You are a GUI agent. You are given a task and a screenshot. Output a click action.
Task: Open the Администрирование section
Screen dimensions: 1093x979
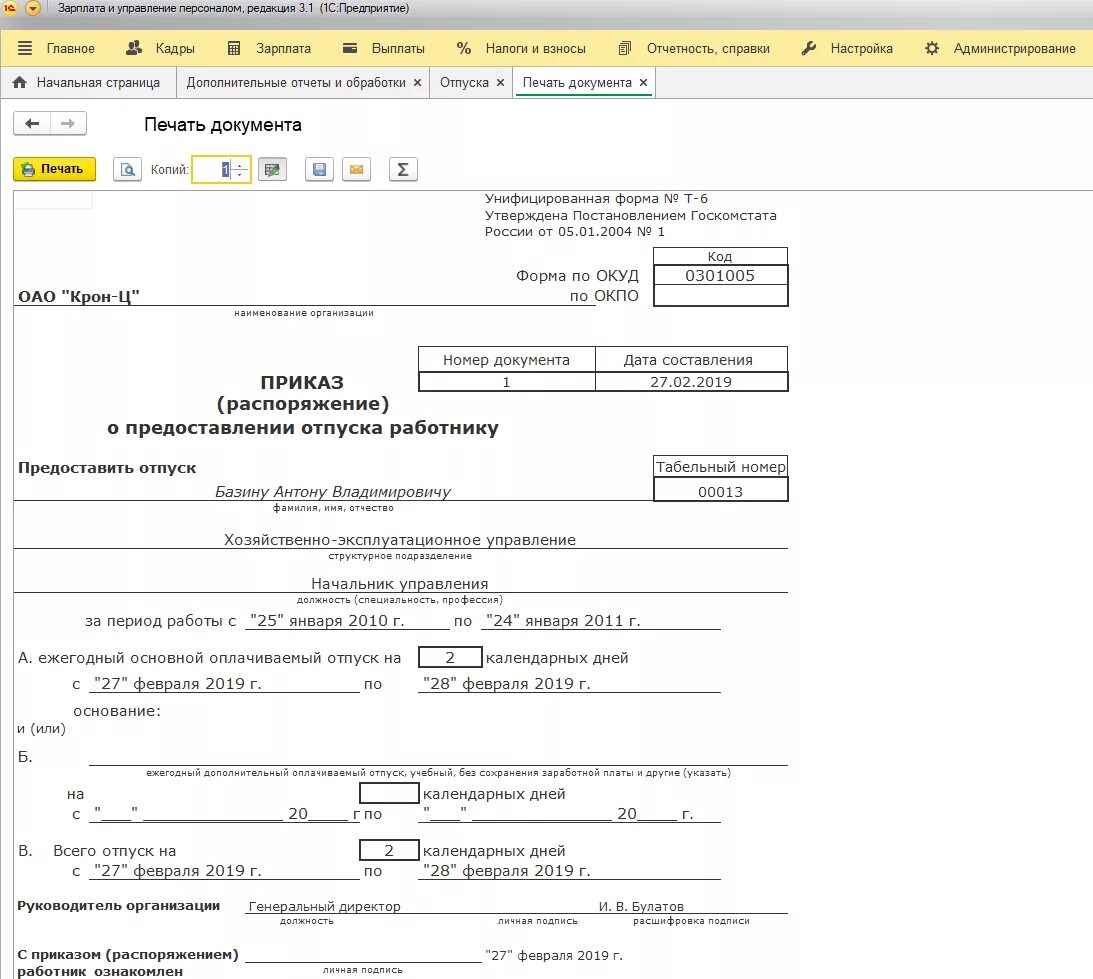pyautogui.click(x=1014, y=48)
